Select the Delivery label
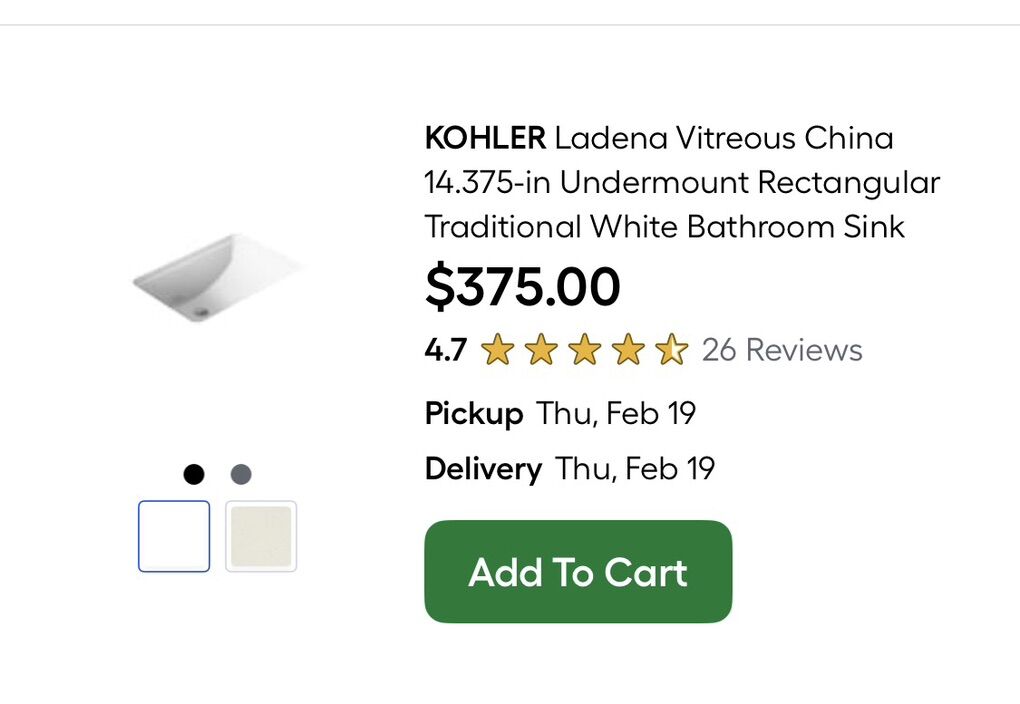The height and width of the screenshot is (704, 1020). coord(483,468)
